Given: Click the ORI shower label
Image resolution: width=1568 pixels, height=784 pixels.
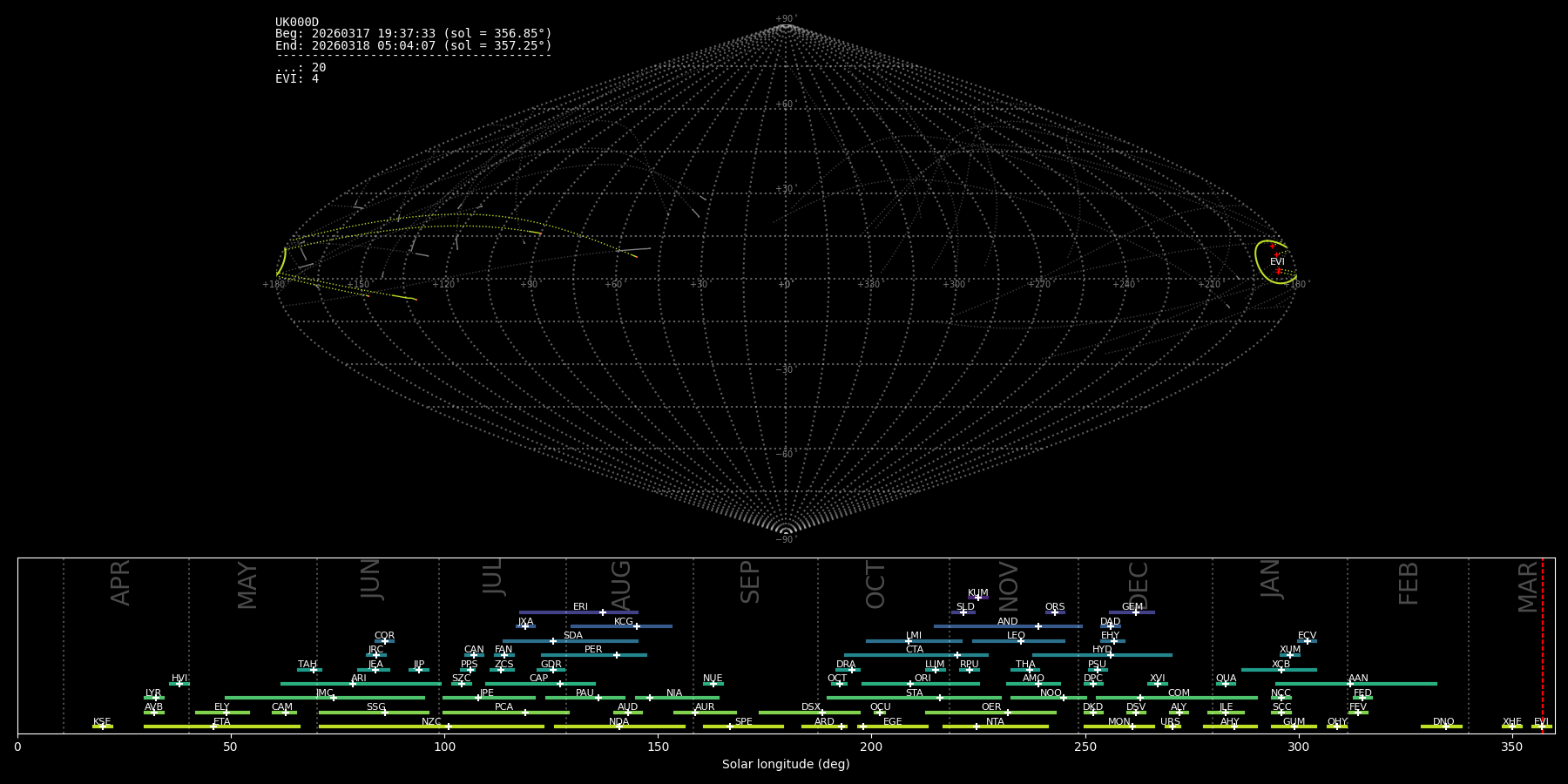Looking at the screenshot, I should [923, 679].
